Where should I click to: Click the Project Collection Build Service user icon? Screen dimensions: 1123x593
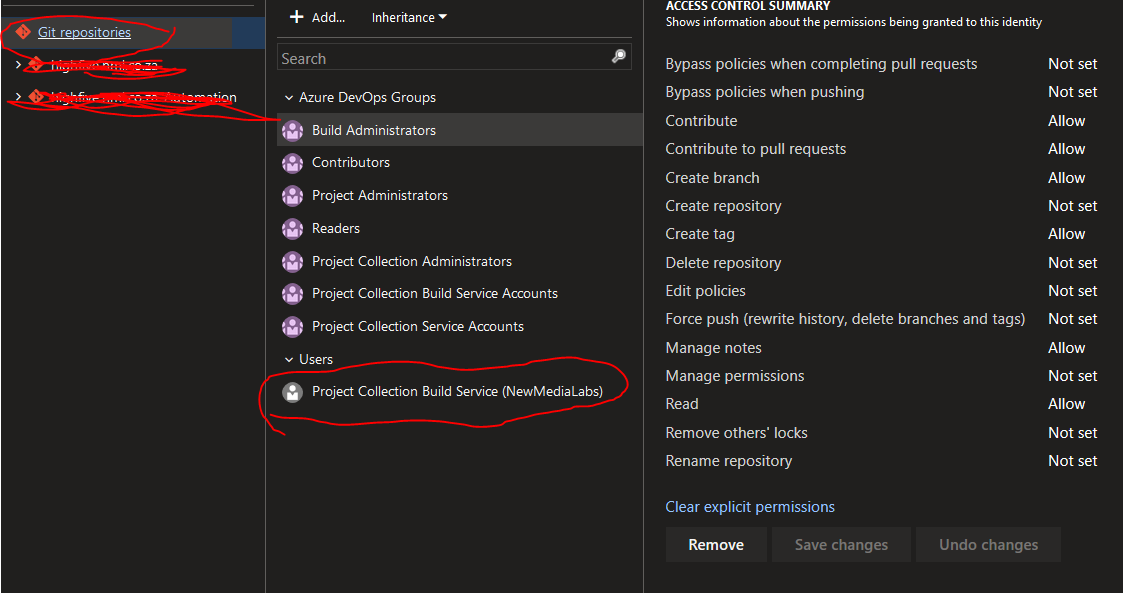coord(292,392)
